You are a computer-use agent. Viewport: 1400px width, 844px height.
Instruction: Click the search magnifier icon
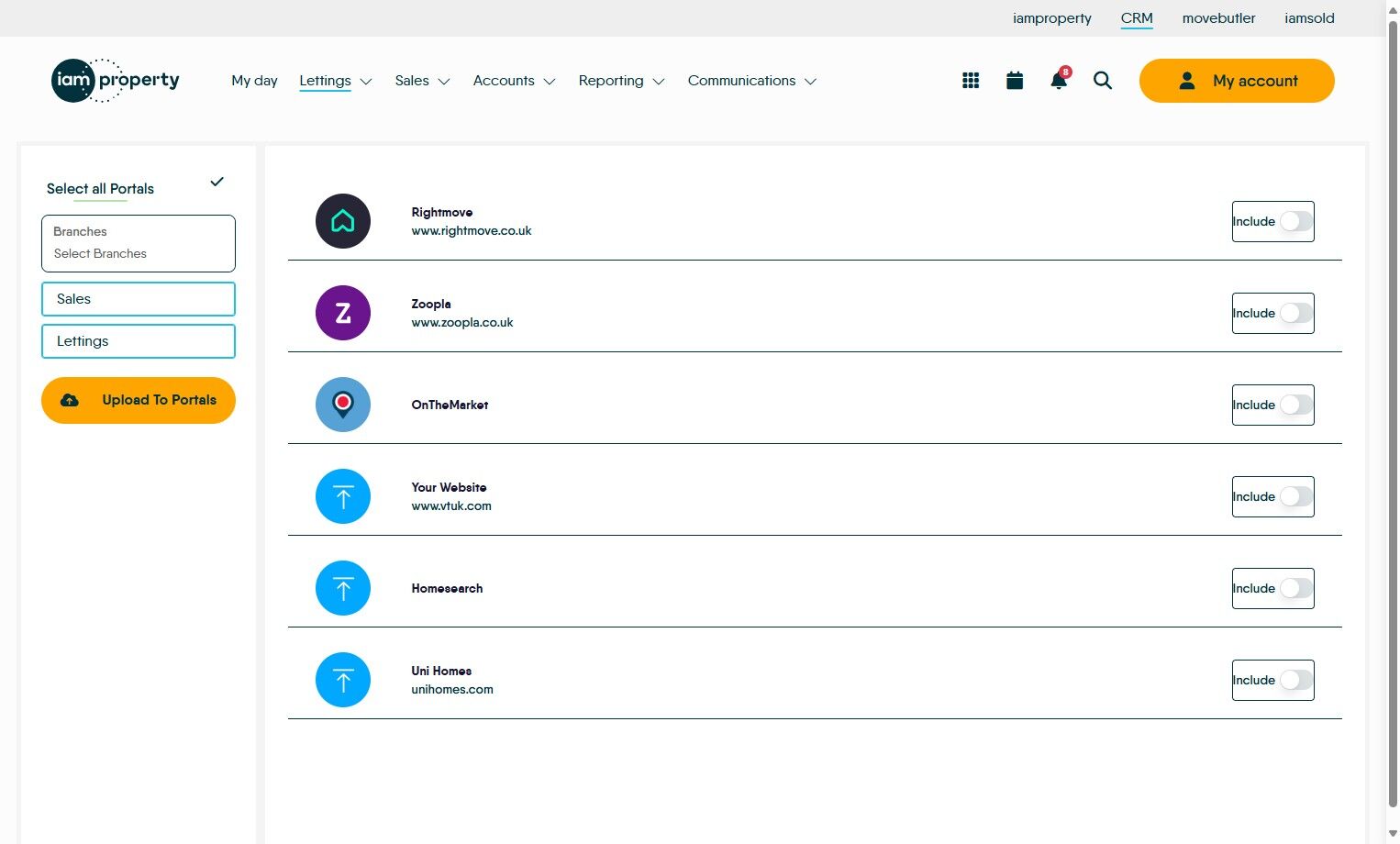coord(1103,81)
